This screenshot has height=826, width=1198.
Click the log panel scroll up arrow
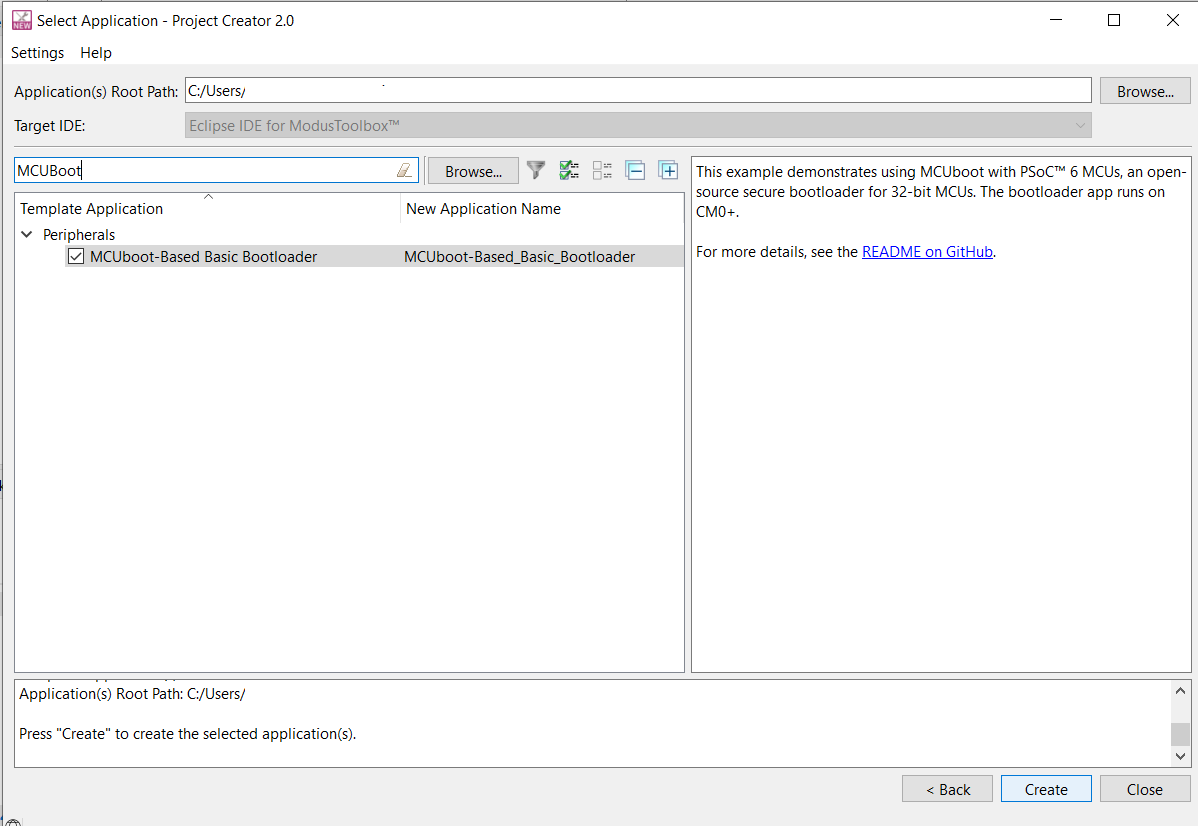(x=1180, y=691)
